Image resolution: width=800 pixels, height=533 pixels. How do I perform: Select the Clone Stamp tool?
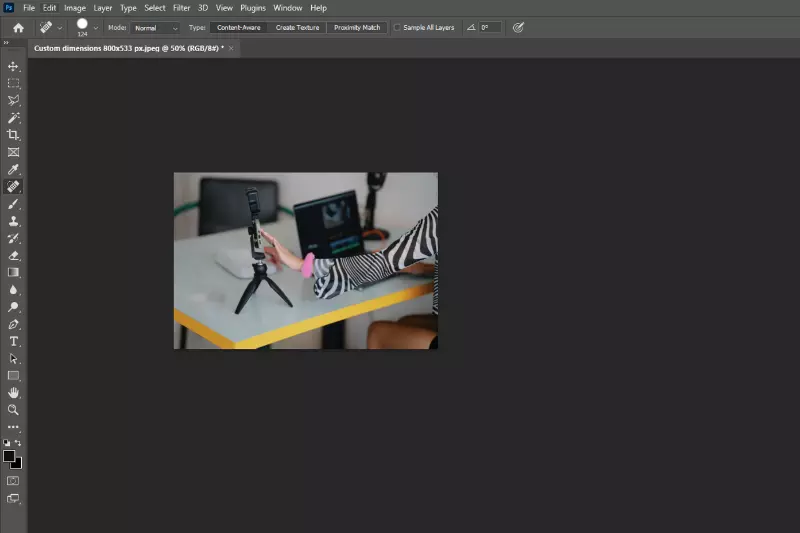[x=13, y=221]
